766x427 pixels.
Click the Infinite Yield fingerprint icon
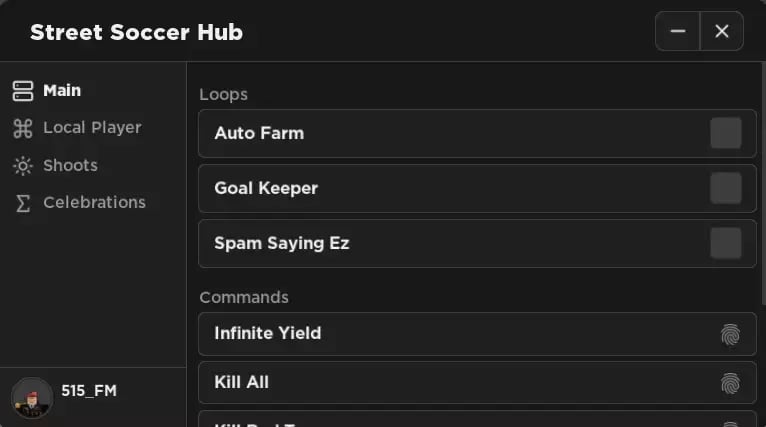point(731,334)
